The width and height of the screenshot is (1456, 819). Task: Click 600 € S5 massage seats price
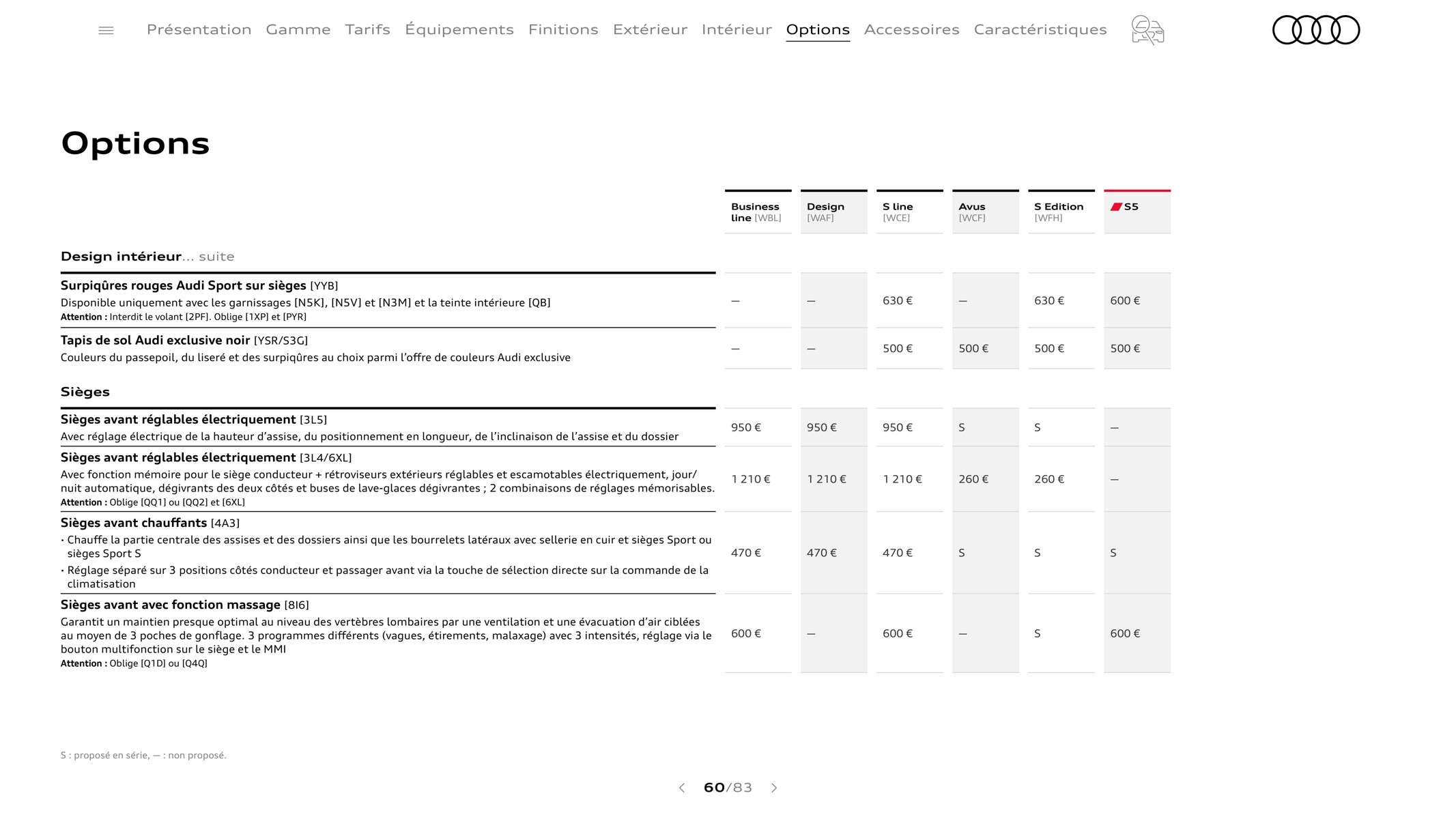(x=1125, y=633)
